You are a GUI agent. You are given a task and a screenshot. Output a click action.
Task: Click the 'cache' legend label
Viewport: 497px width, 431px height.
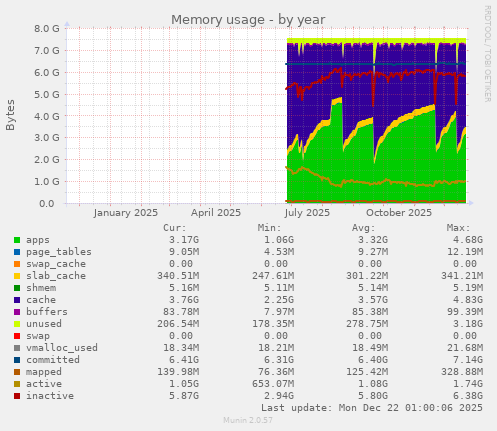41,300
